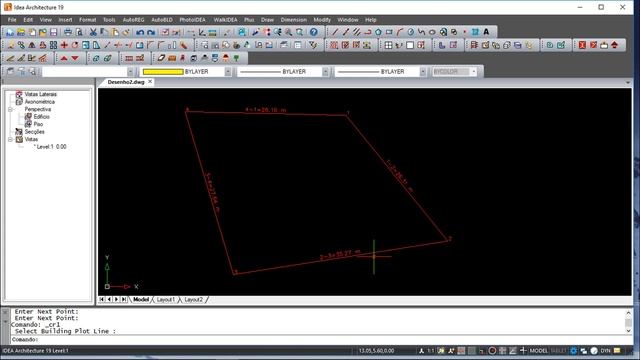
Task: Open the AutoBLD menu
Action: (162, 20)
